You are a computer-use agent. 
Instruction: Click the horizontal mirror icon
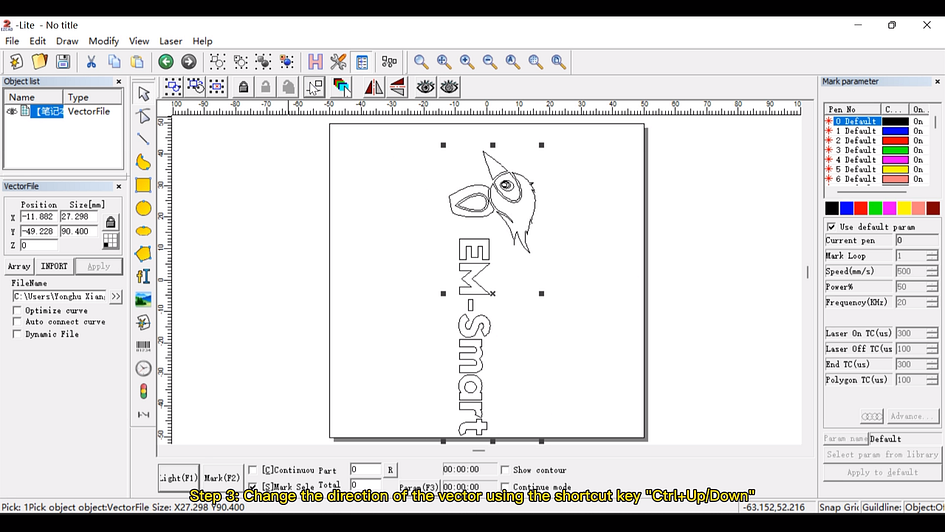click(x=374, y=87)
